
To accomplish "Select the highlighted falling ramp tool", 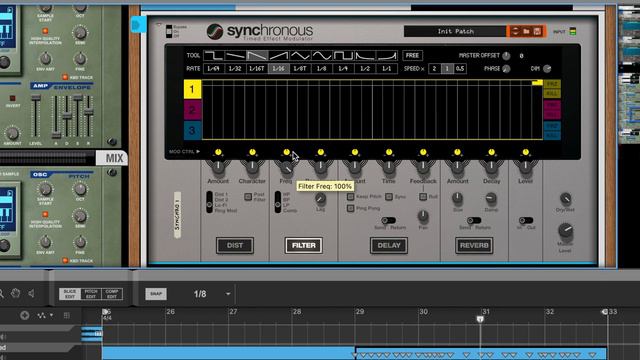I will pyautogui.click(x=257, y=56).
